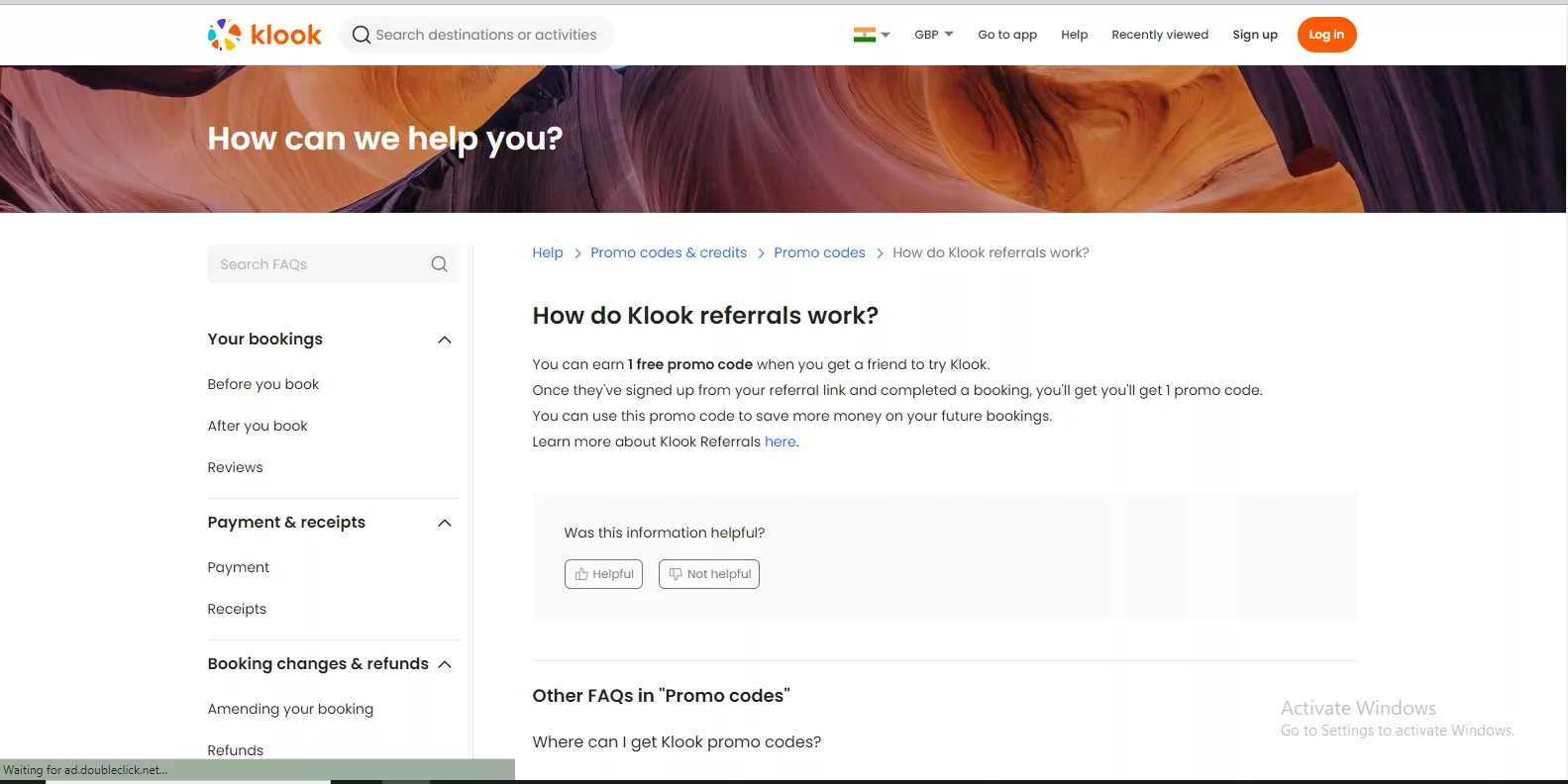This screenshot has width=1568, height=784.
Task: Click the thumbs-down icon on Not helpful
Action: (x=676, y=574)
